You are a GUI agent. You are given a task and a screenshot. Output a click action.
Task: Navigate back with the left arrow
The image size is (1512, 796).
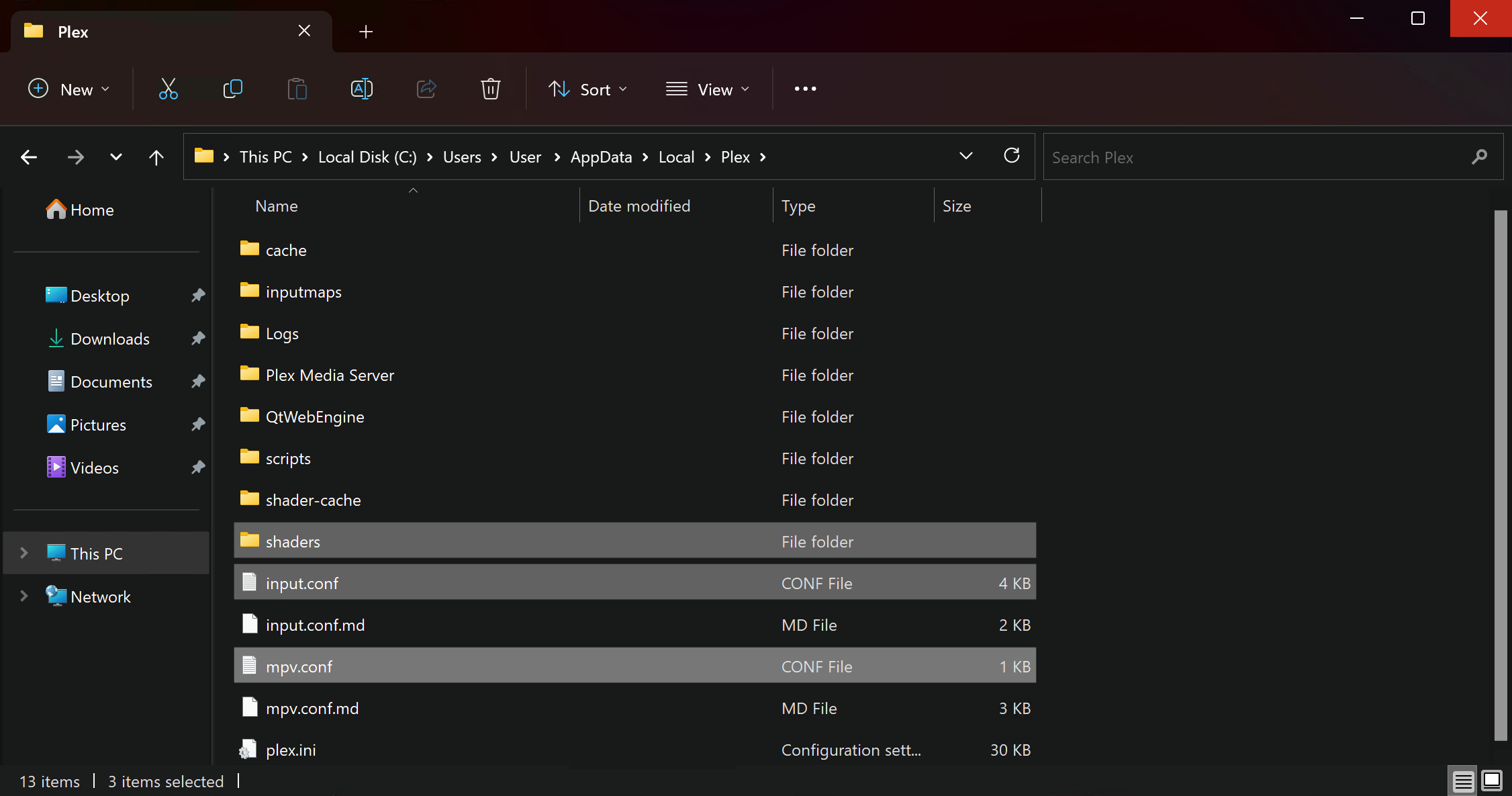[29, 157]
